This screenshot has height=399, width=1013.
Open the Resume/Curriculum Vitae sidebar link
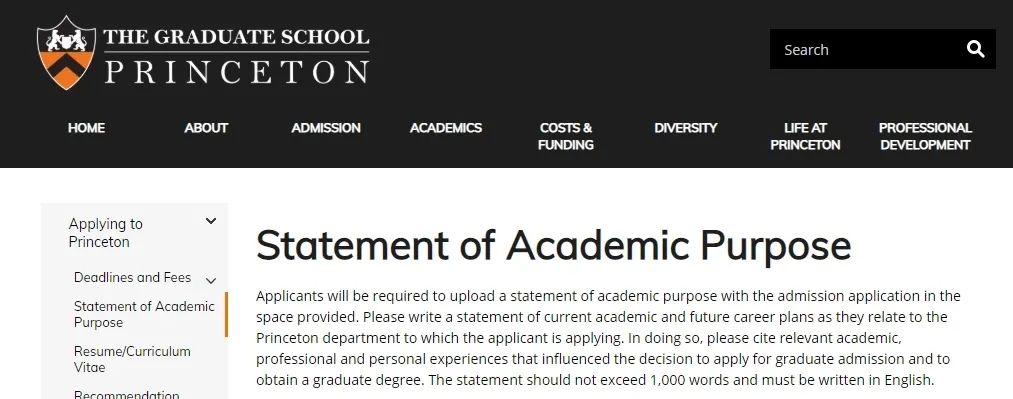(132, 360)
